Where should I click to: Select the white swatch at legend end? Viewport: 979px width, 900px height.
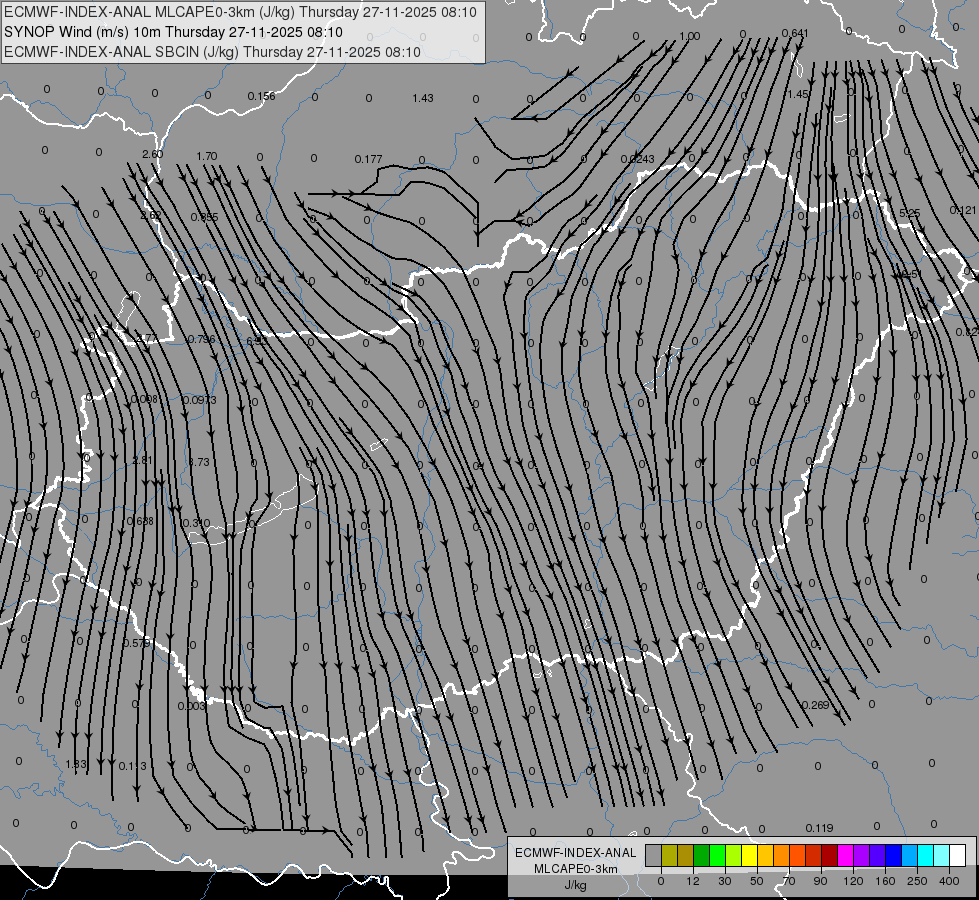958,855
